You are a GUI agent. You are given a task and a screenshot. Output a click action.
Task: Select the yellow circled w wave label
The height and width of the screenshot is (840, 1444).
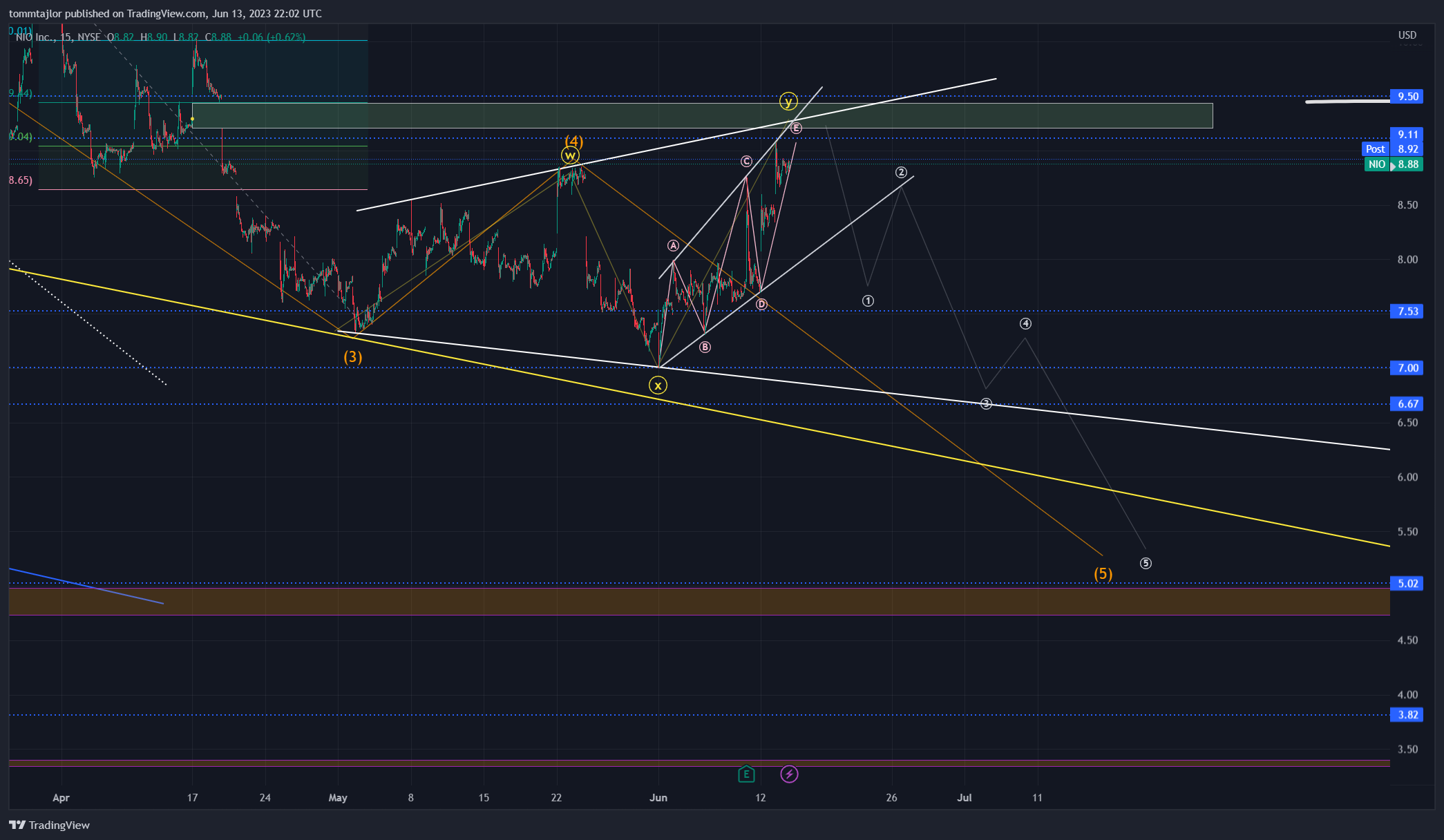coord(570,156)
